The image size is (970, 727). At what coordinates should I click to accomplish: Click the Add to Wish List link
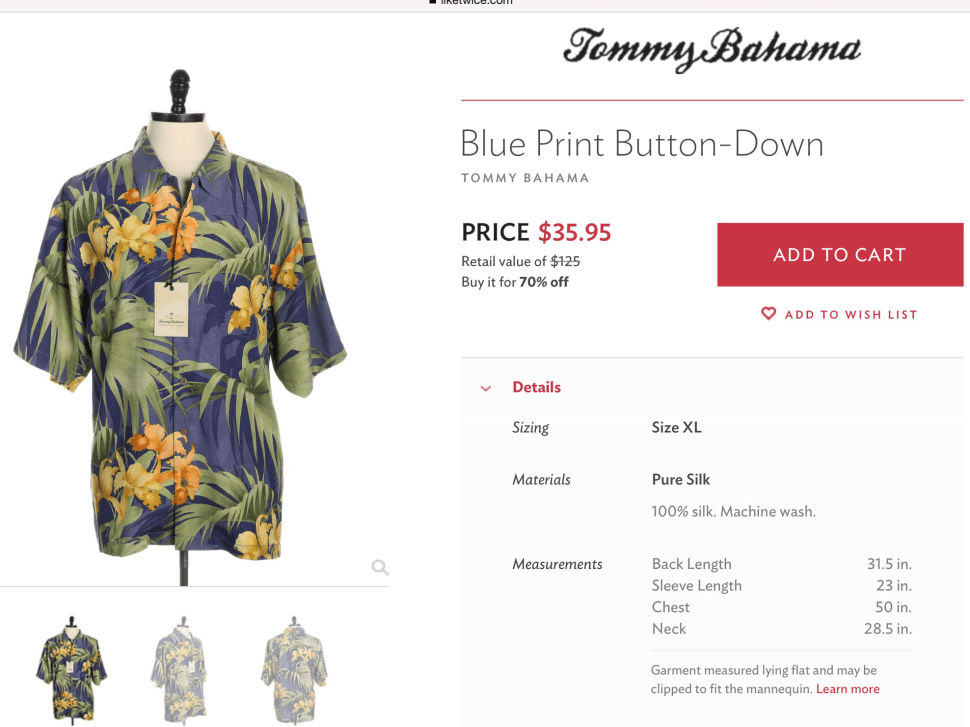coord(850,314)
